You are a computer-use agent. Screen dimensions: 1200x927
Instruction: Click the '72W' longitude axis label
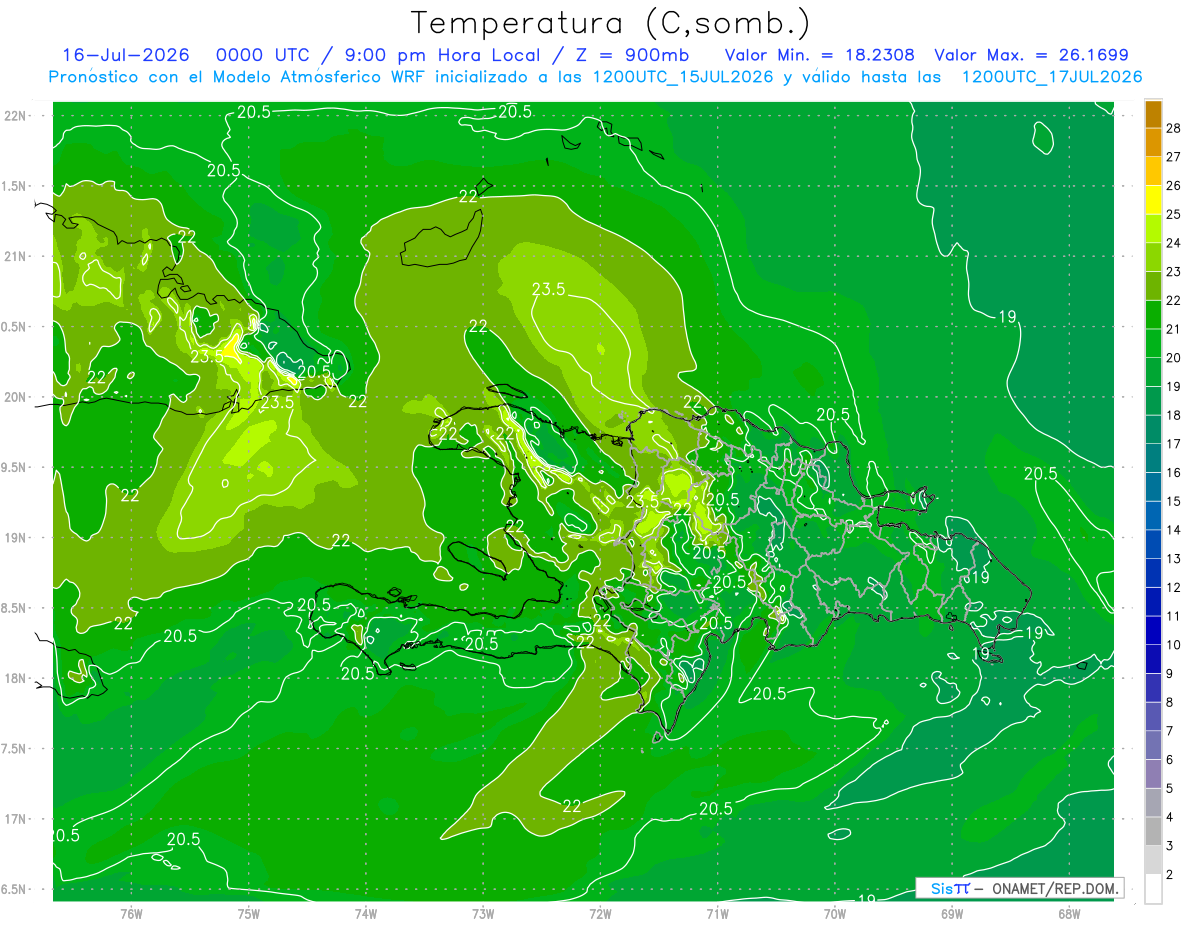tap(600, 914)
